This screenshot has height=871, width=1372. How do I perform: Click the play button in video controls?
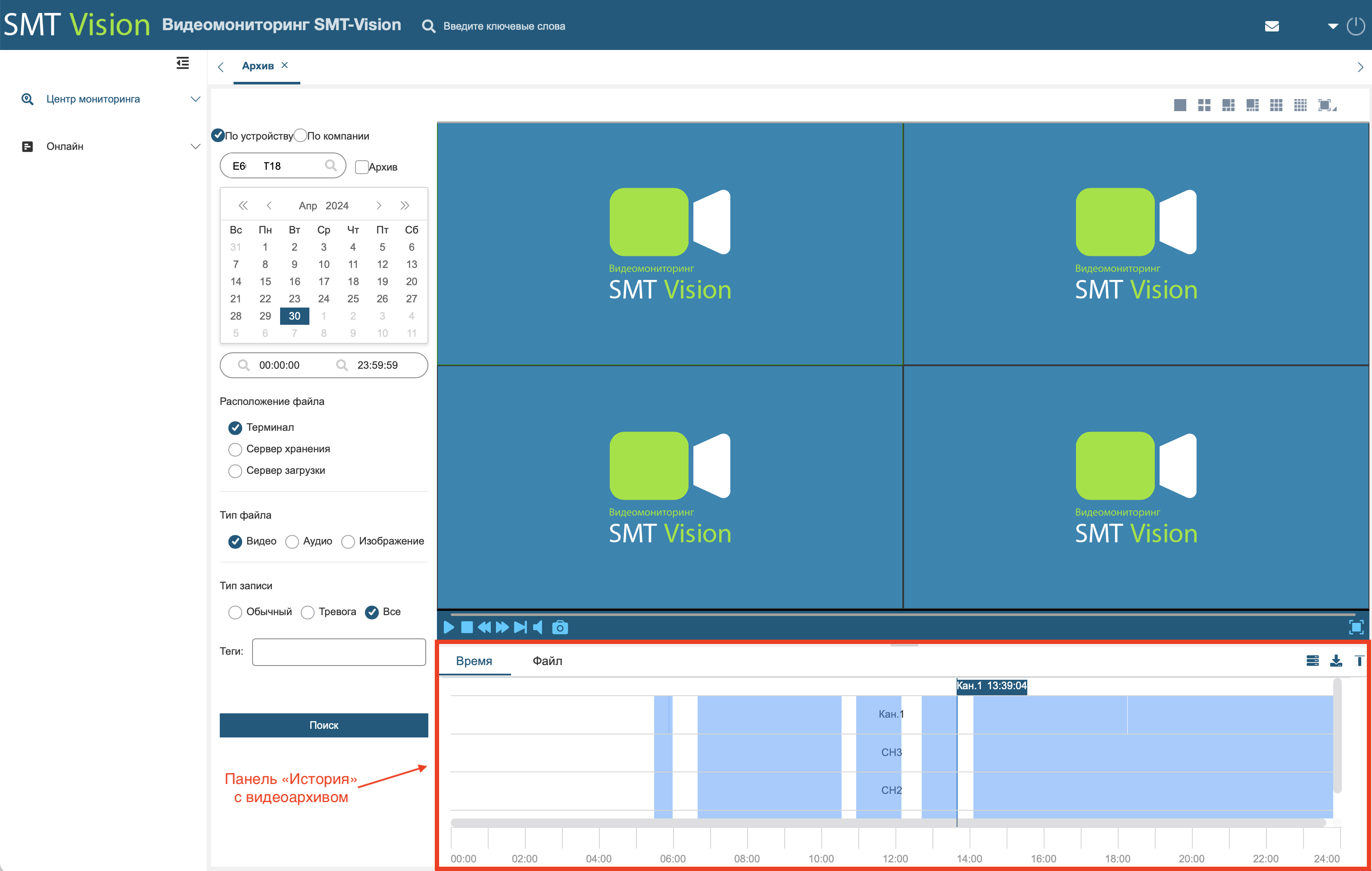tap(449, 627)
